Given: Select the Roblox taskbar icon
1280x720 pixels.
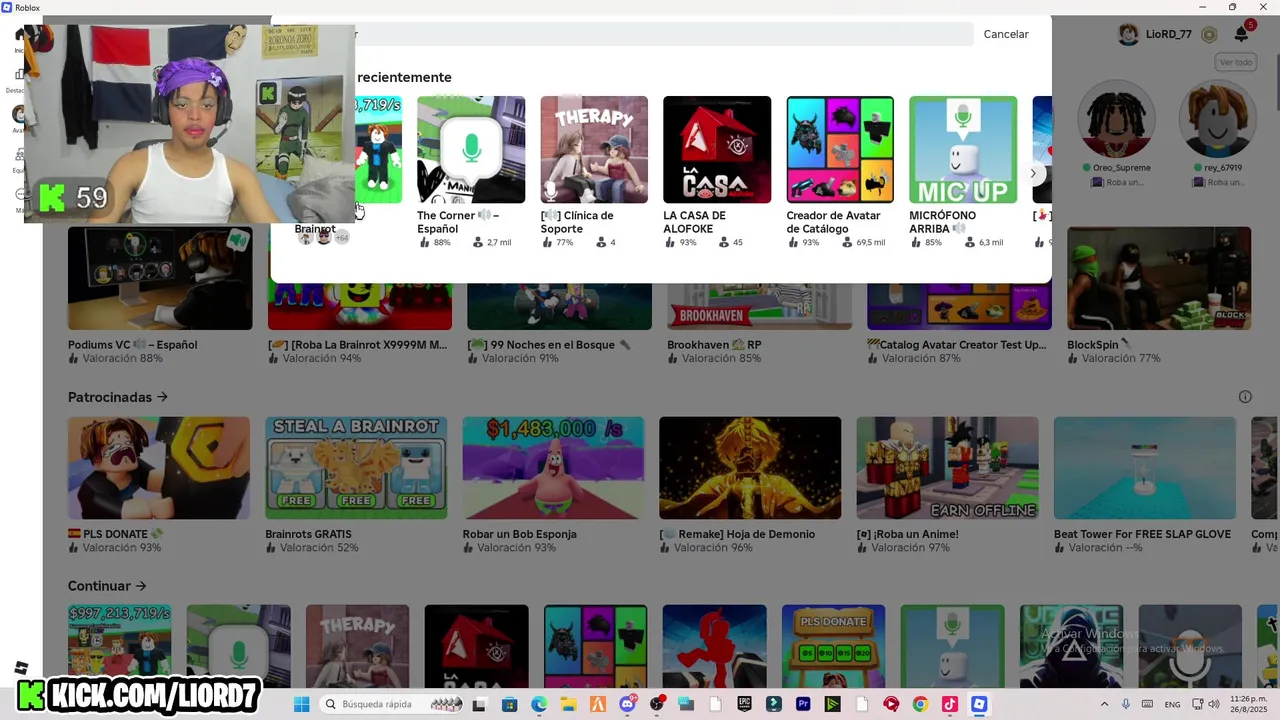Looking at the screenshot, I should click(979, 704).
